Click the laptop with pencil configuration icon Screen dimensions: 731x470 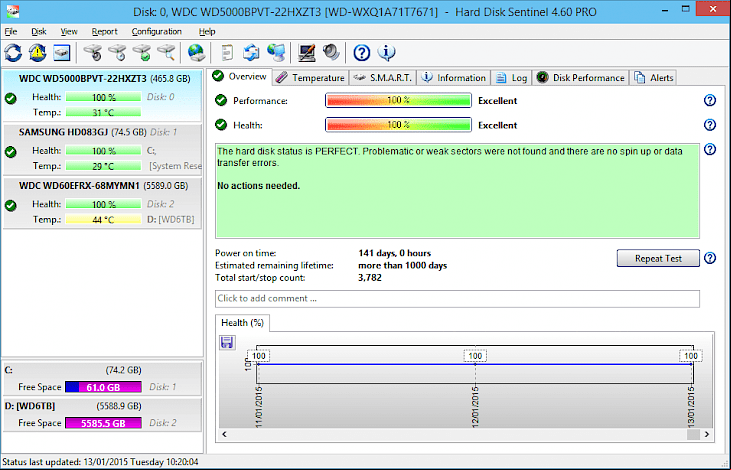pyautogui.click(x=306, y=53)
